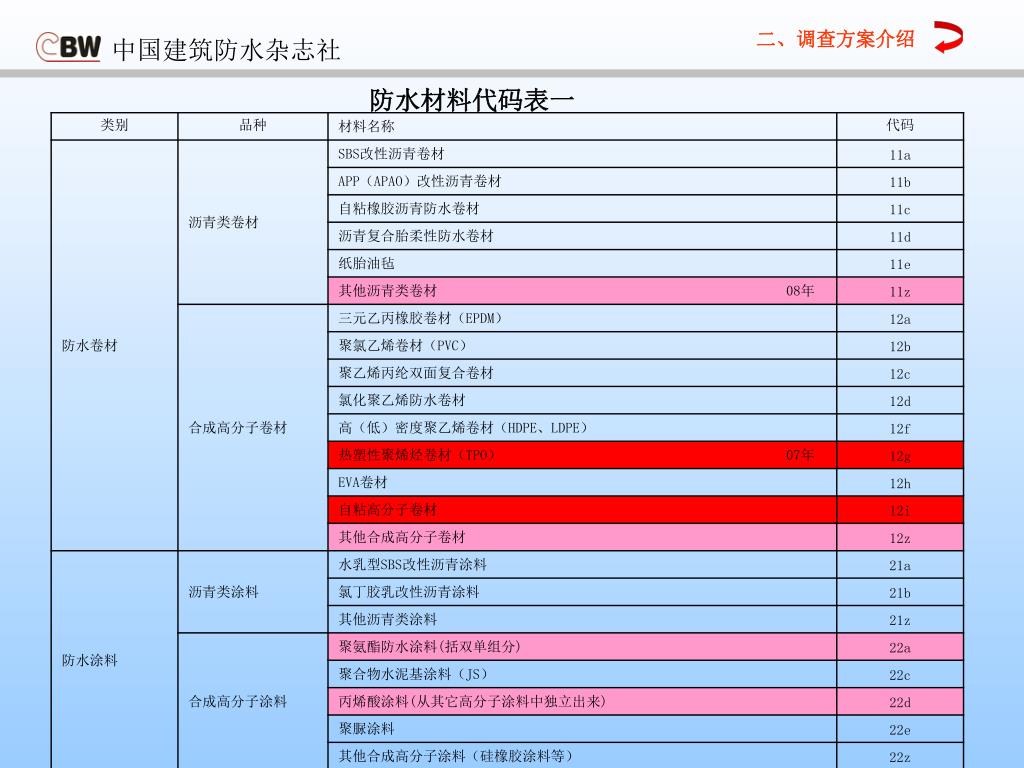This screenshot has width=1024, height=768.
Task: Click the CBW logo
Action: (68, 47)
